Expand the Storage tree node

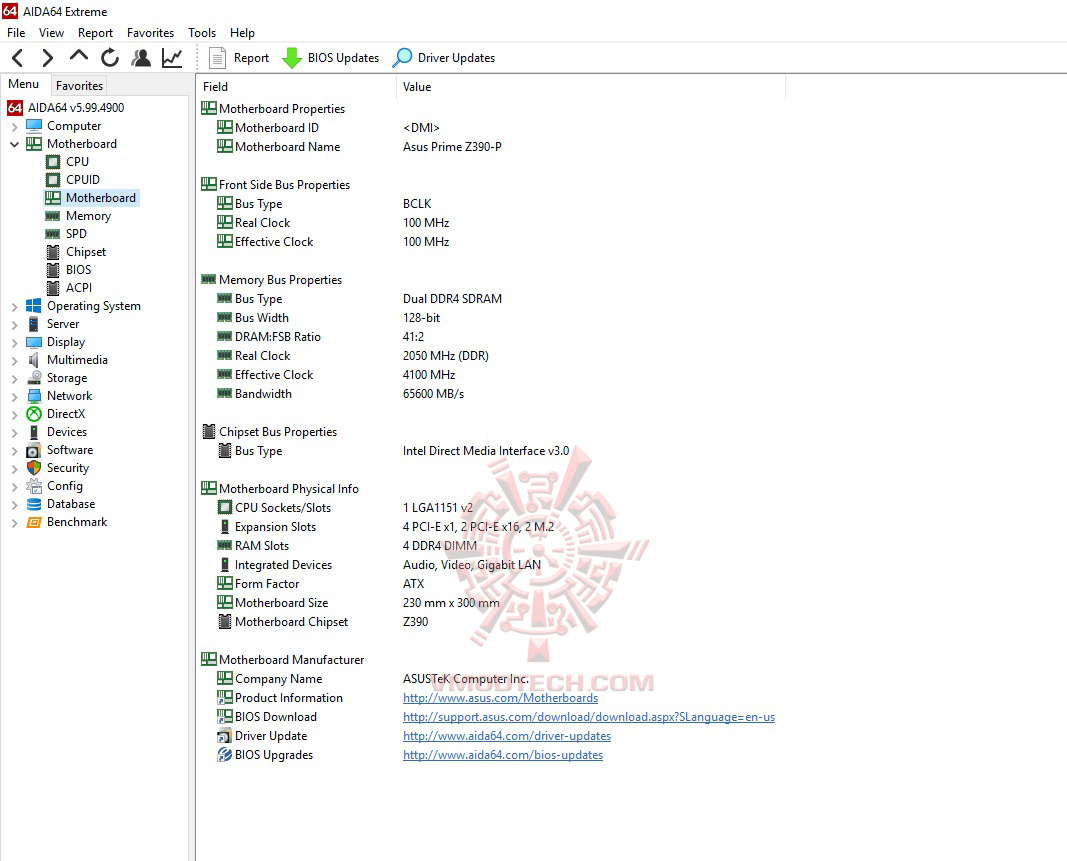click(x=14, y=379)
